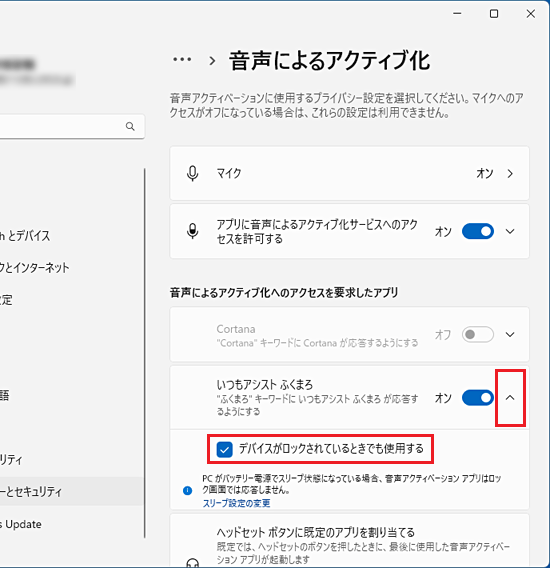Click the ヘッドセット ボタンに既定のアプリを割り当てる row
Image resolution: width=550 pixels, height=568 pixels.
349,541
